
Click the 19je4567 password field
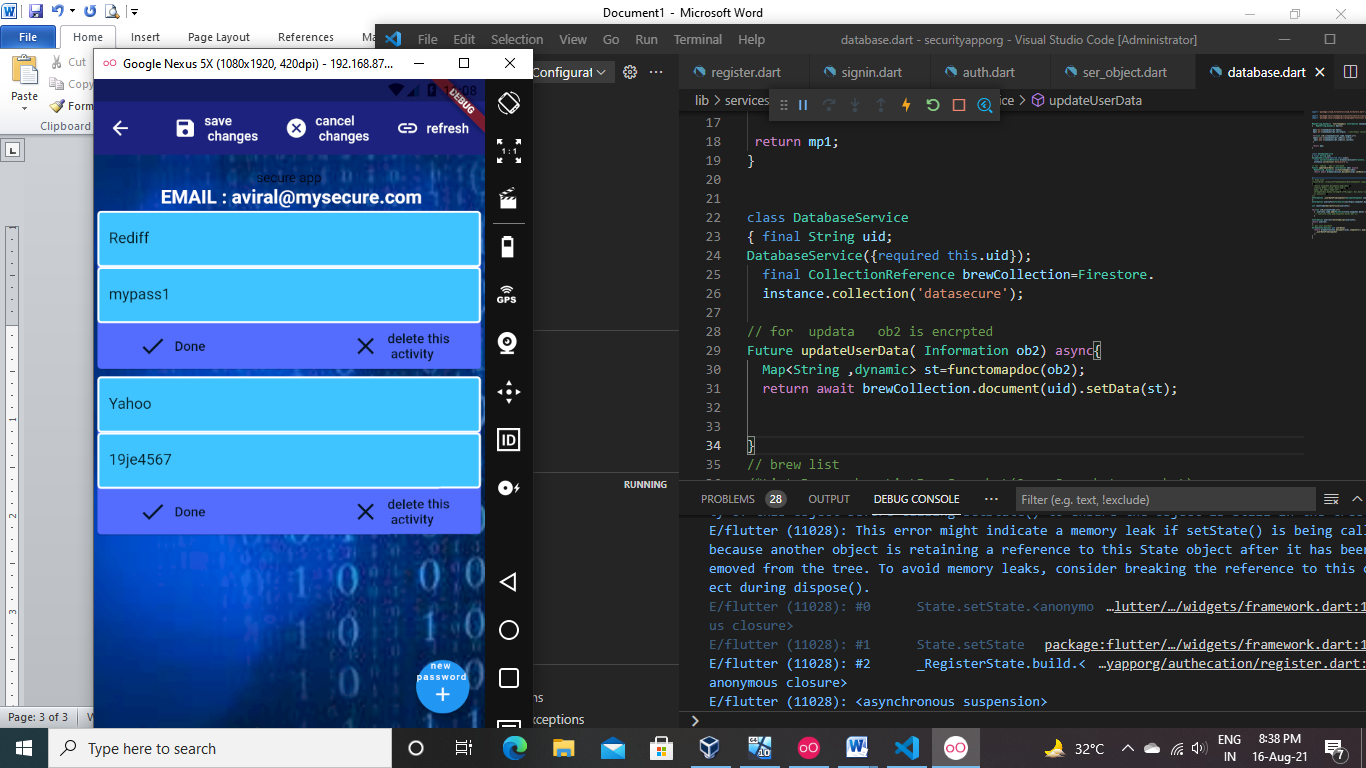point(289,460)
